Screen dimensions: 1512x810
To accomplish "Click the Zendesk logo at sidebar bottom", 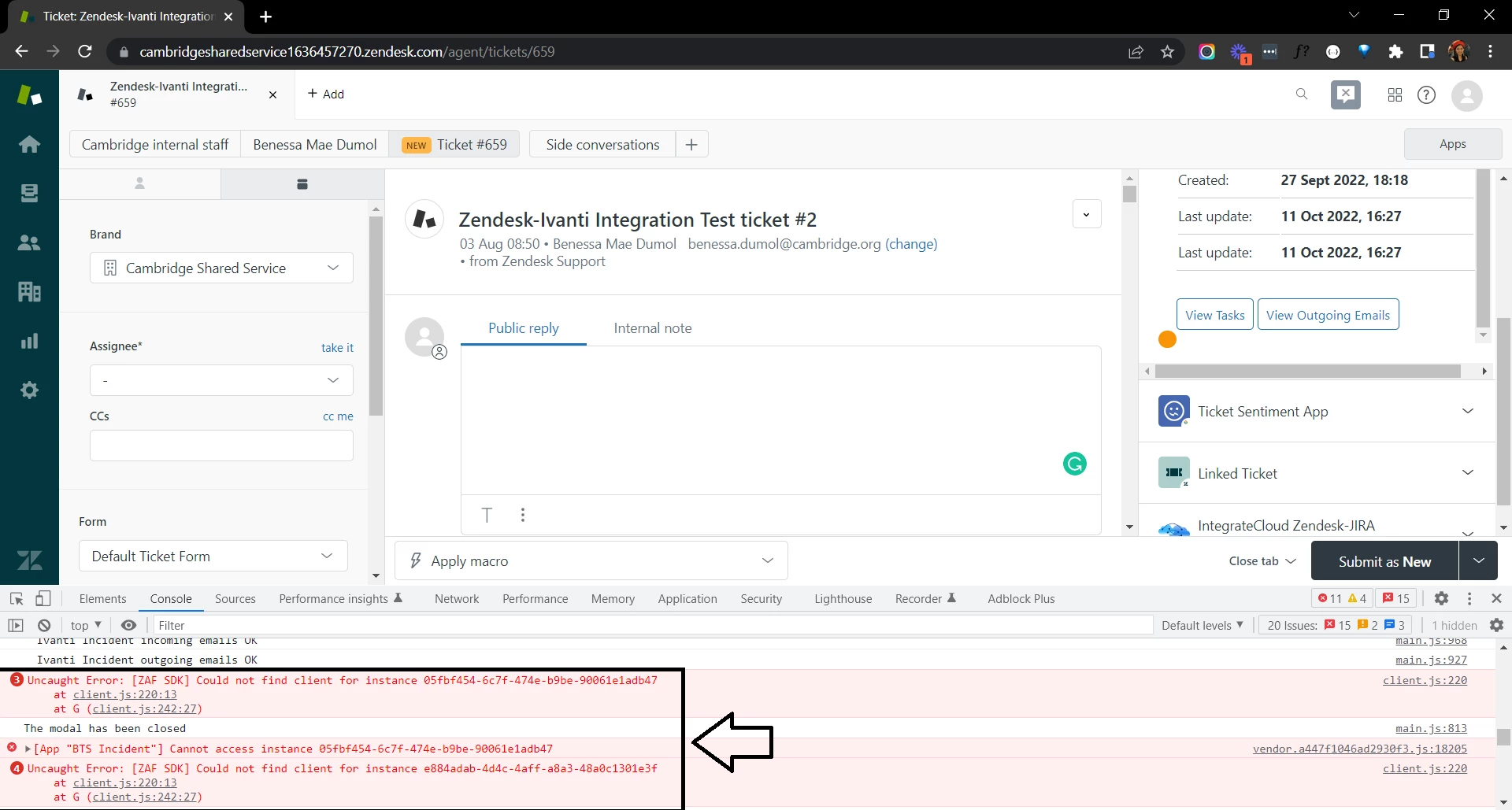I will coord(29,560).
